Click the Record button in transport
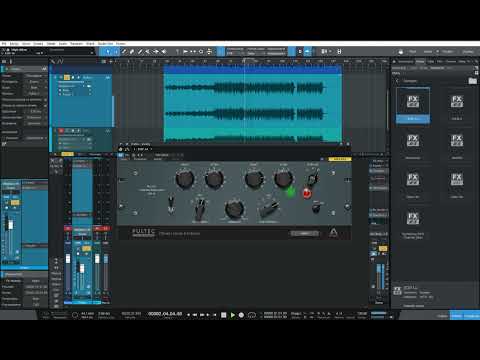The height and width of the screenshot is (360, 480). (241, 314)
